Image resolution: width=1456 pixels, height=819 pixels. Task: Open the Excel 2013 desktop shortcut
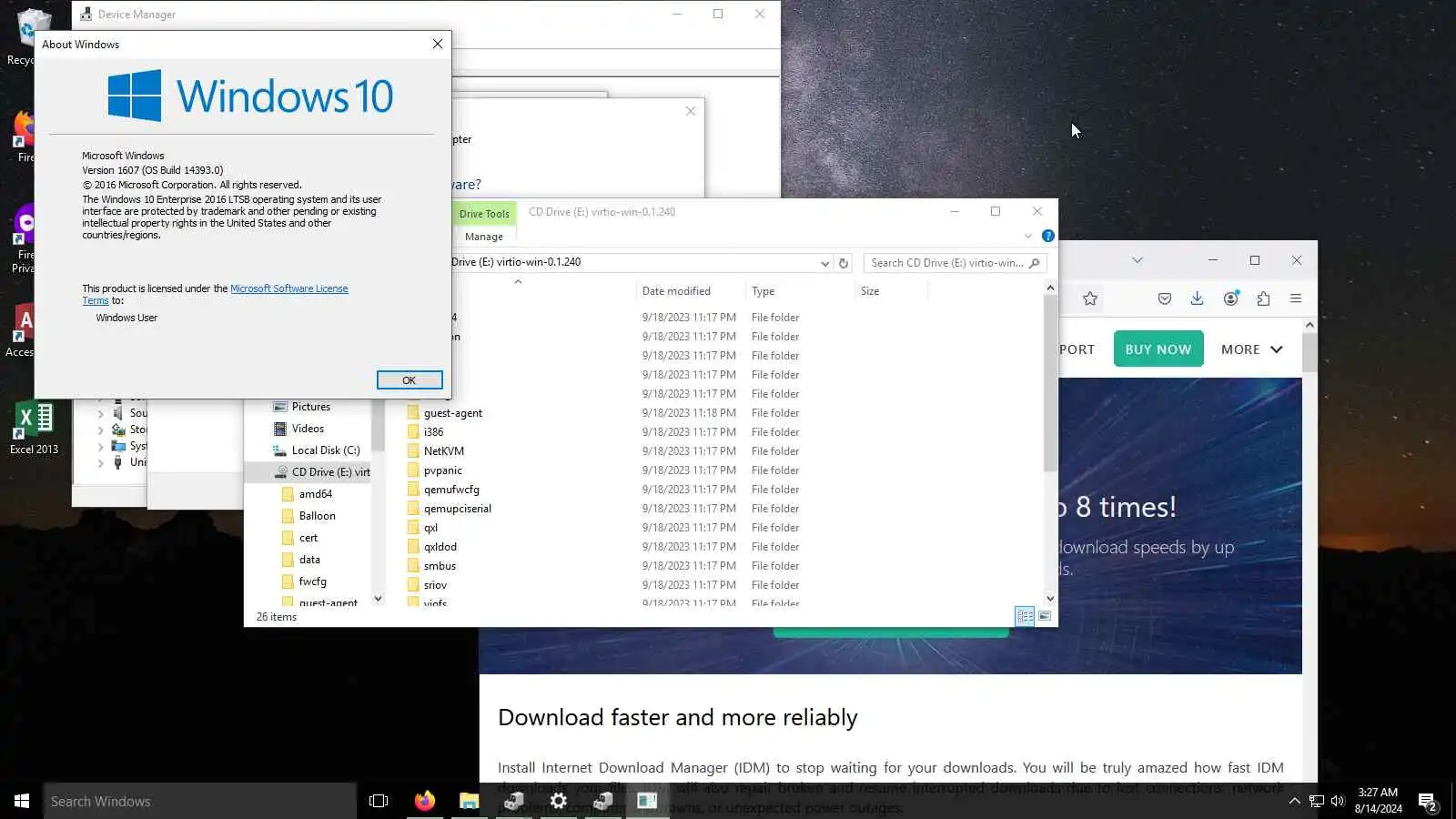pyautogui.click(x=34, y=428)
